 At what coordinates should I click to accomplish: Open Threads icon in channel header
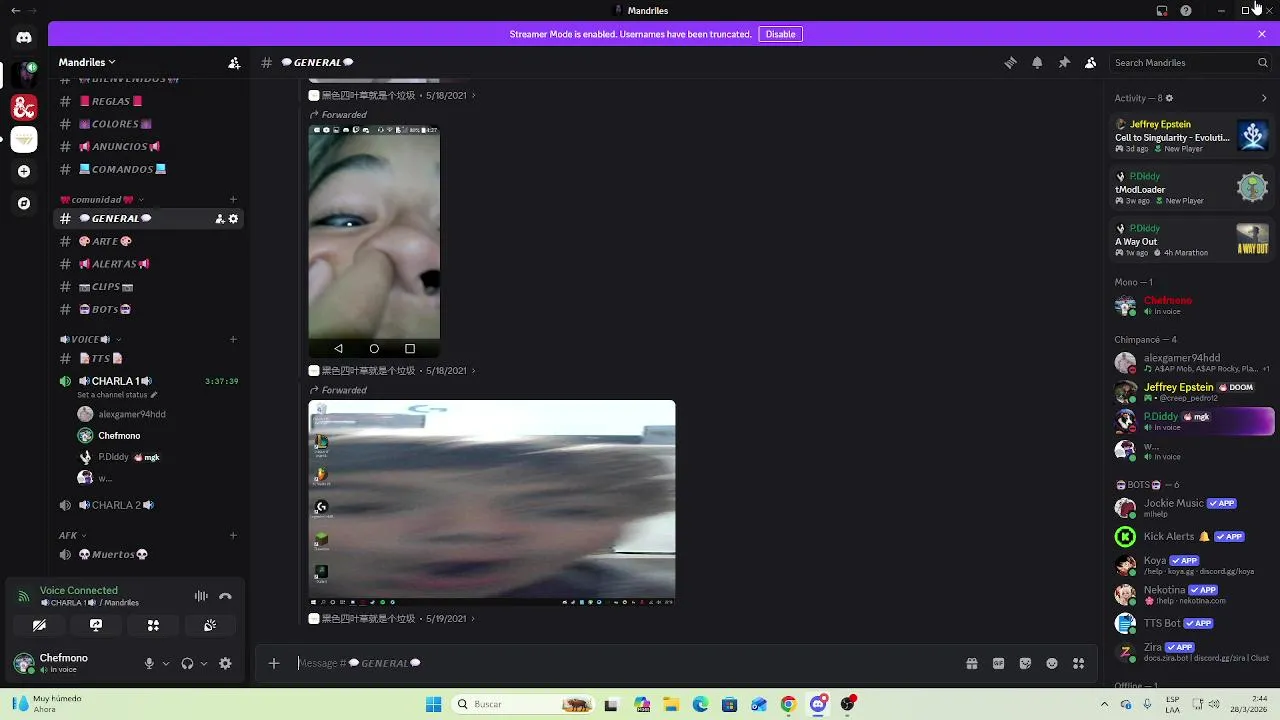coord(1010,62)
